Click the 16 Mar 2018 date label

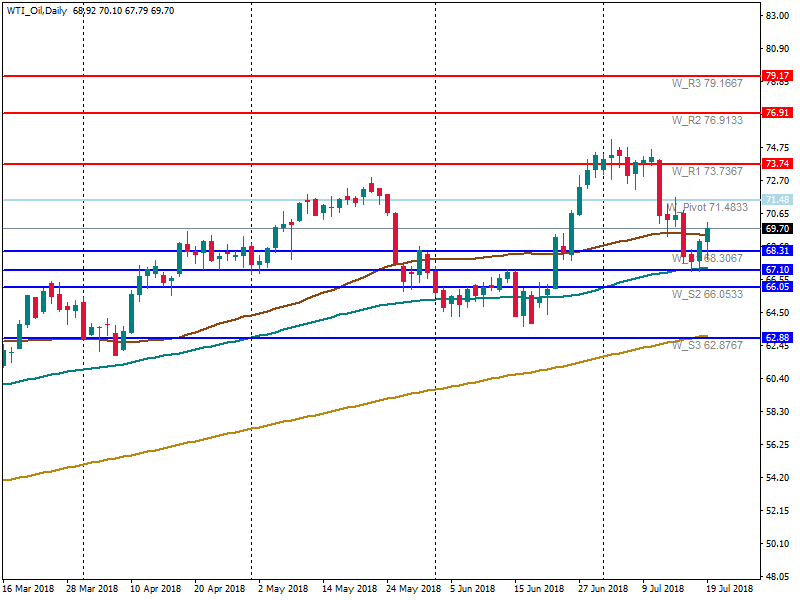pos(27,589)
